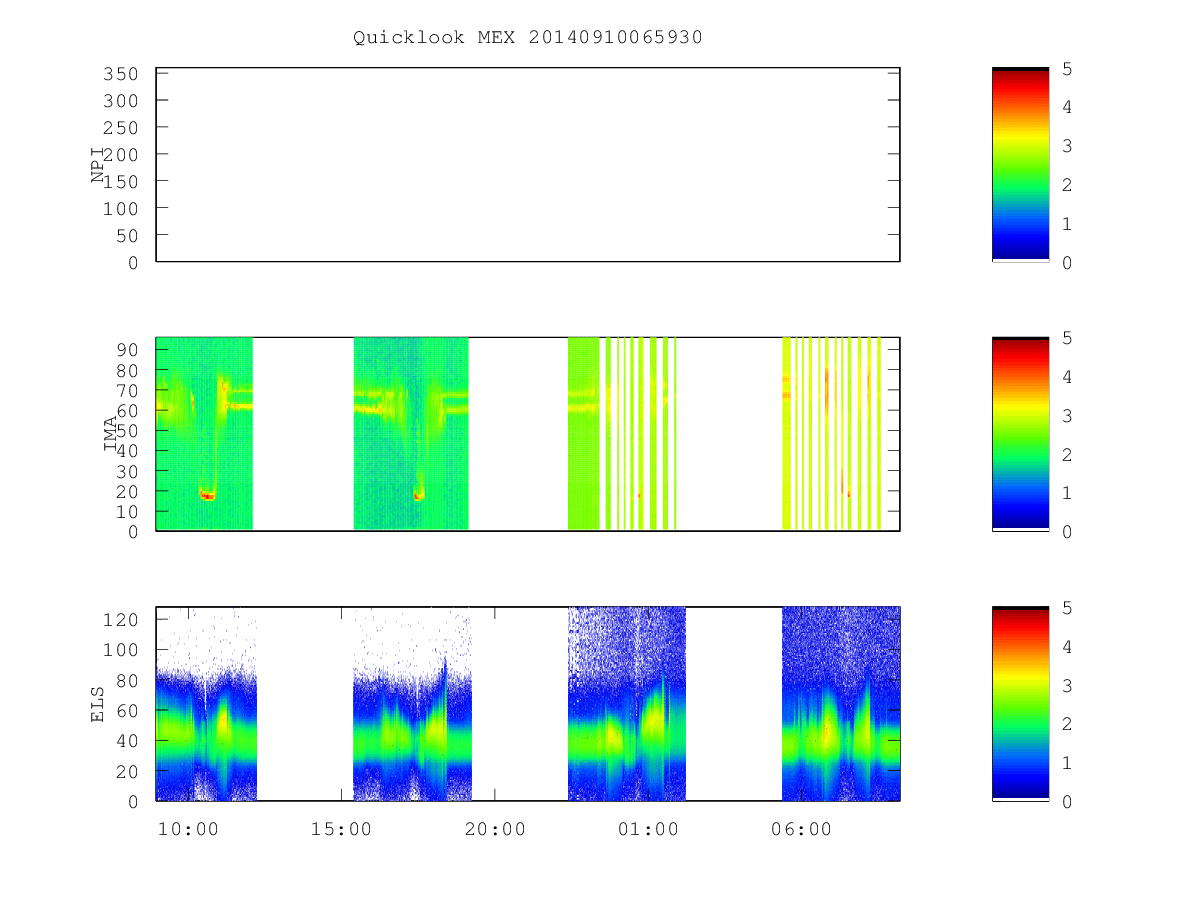This screenshot has width=1200, height=900.
Task: Click the 20:00 time tick label
Action: click(495, 829)
